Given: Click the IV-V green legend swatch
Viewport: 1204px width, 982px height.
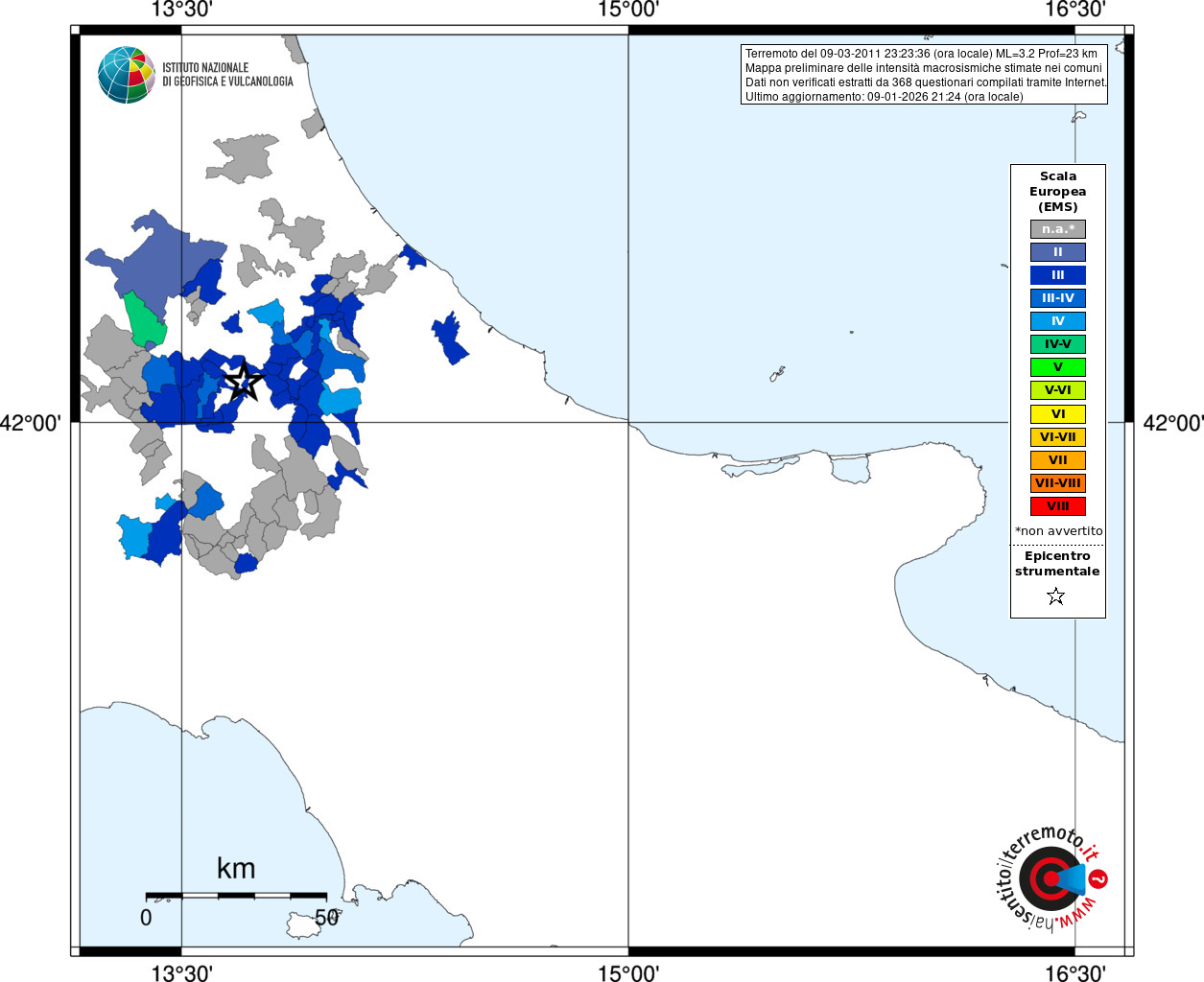Looking at the screenshot, I should pyautogui.click(x=1058, y=344).
